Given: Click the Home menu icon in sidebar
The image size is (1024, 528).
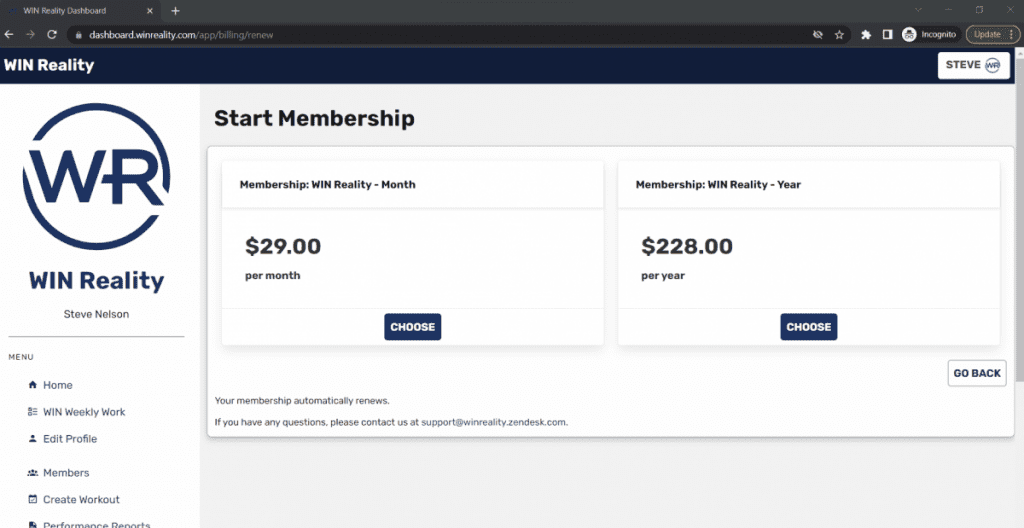Looking at the screenshot, I should tap(33, 385).
